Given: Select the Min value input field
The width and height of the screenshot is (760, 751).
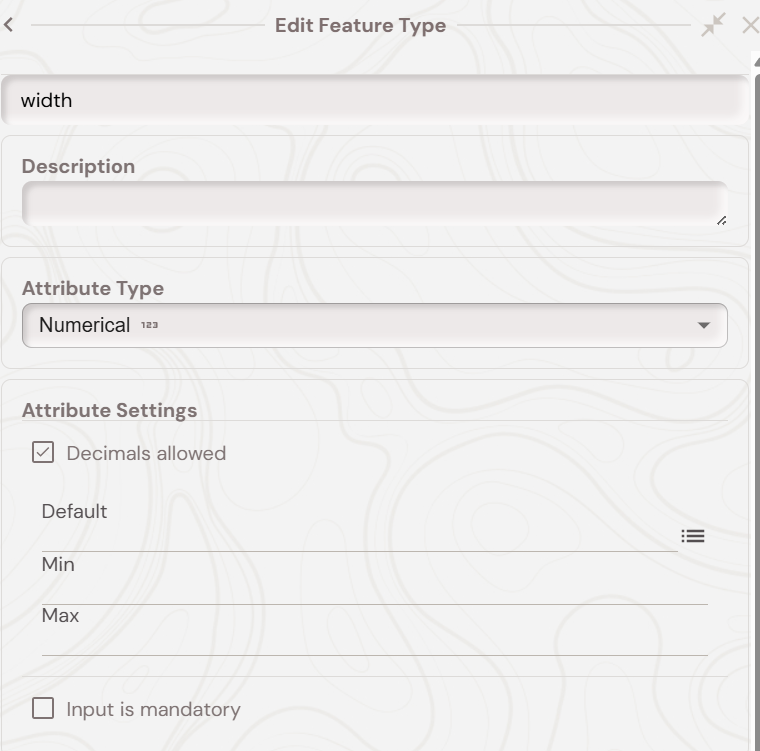Looking at the screenshot, I should [374, 591].
